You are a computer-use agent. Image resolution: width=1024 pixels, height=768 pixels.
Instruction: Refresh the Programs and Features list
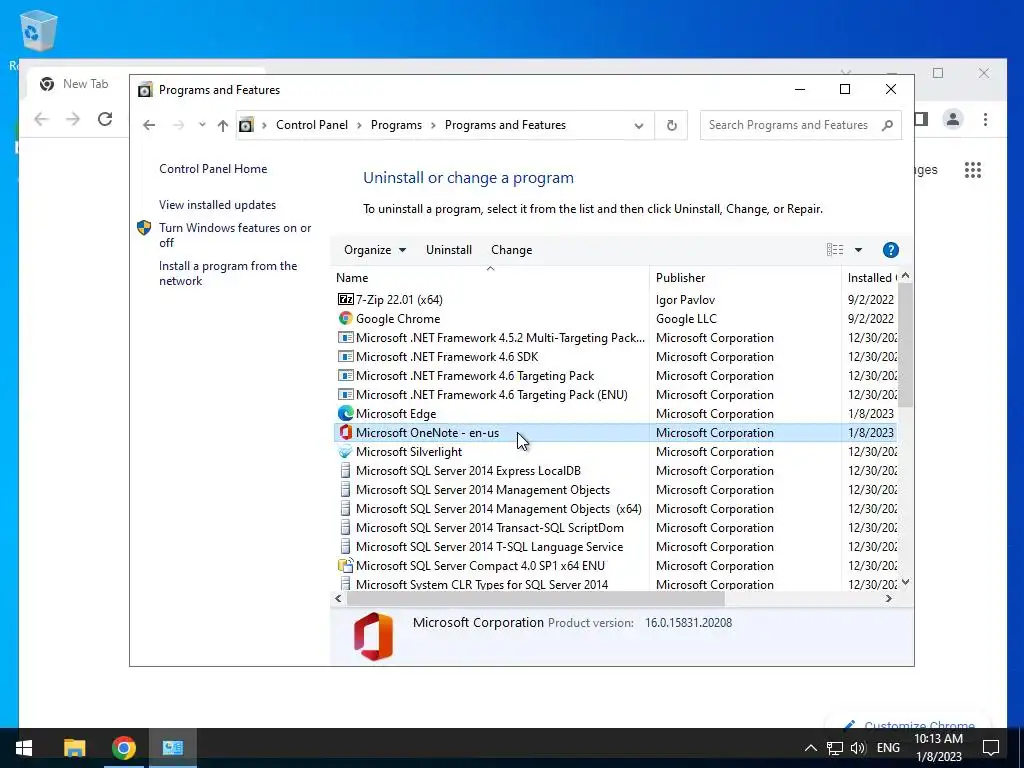tap(671, 125)
